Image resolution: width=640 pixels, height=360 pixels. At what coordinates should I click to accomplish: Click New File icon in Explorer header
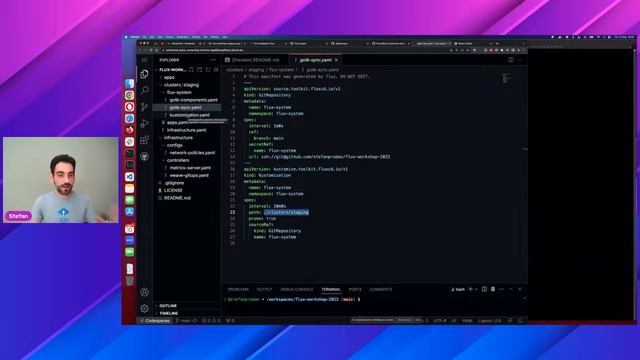click(191, 70)
